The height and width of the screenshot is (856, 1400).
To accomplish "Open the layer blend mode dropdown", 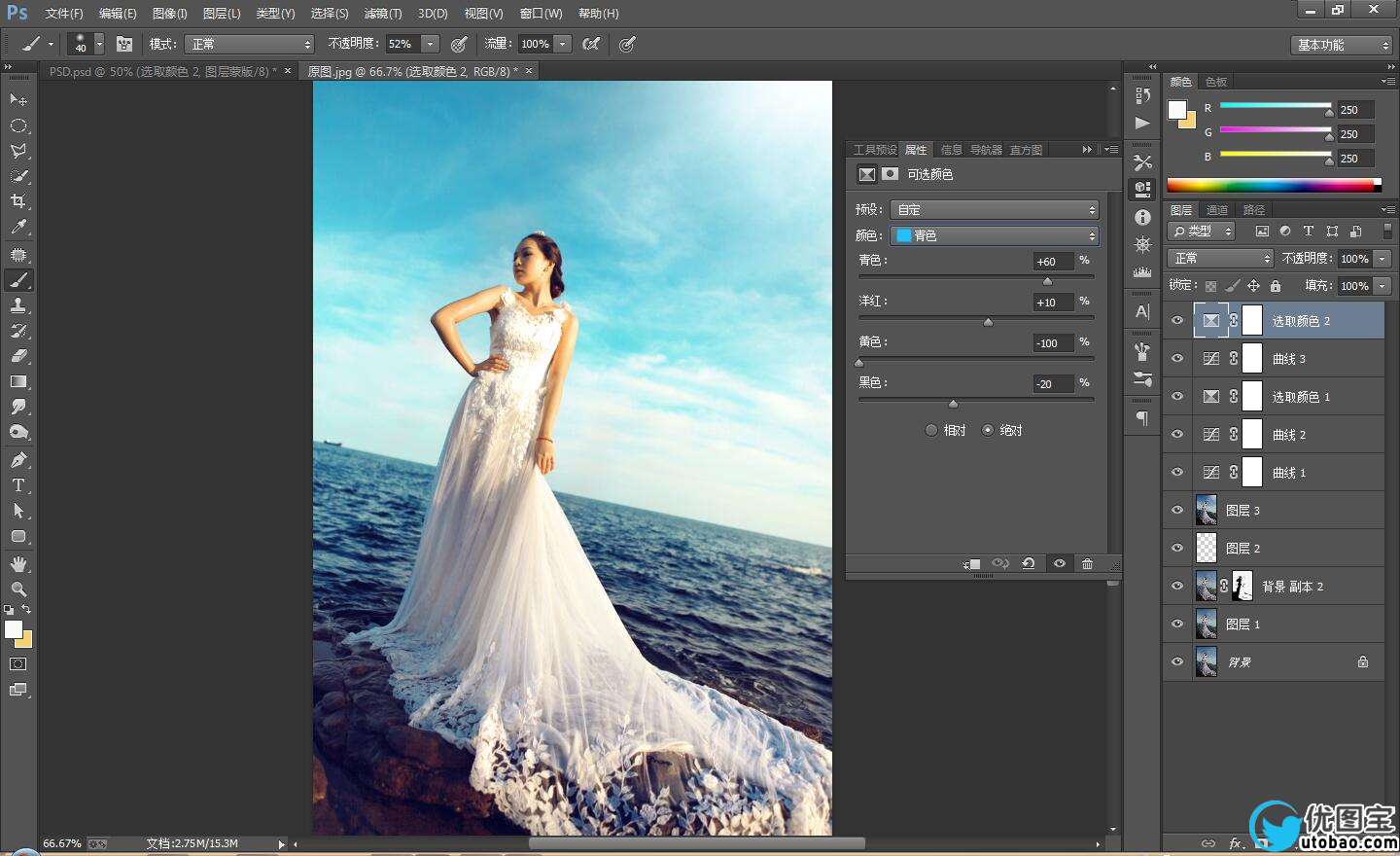I will point(1220,259).
